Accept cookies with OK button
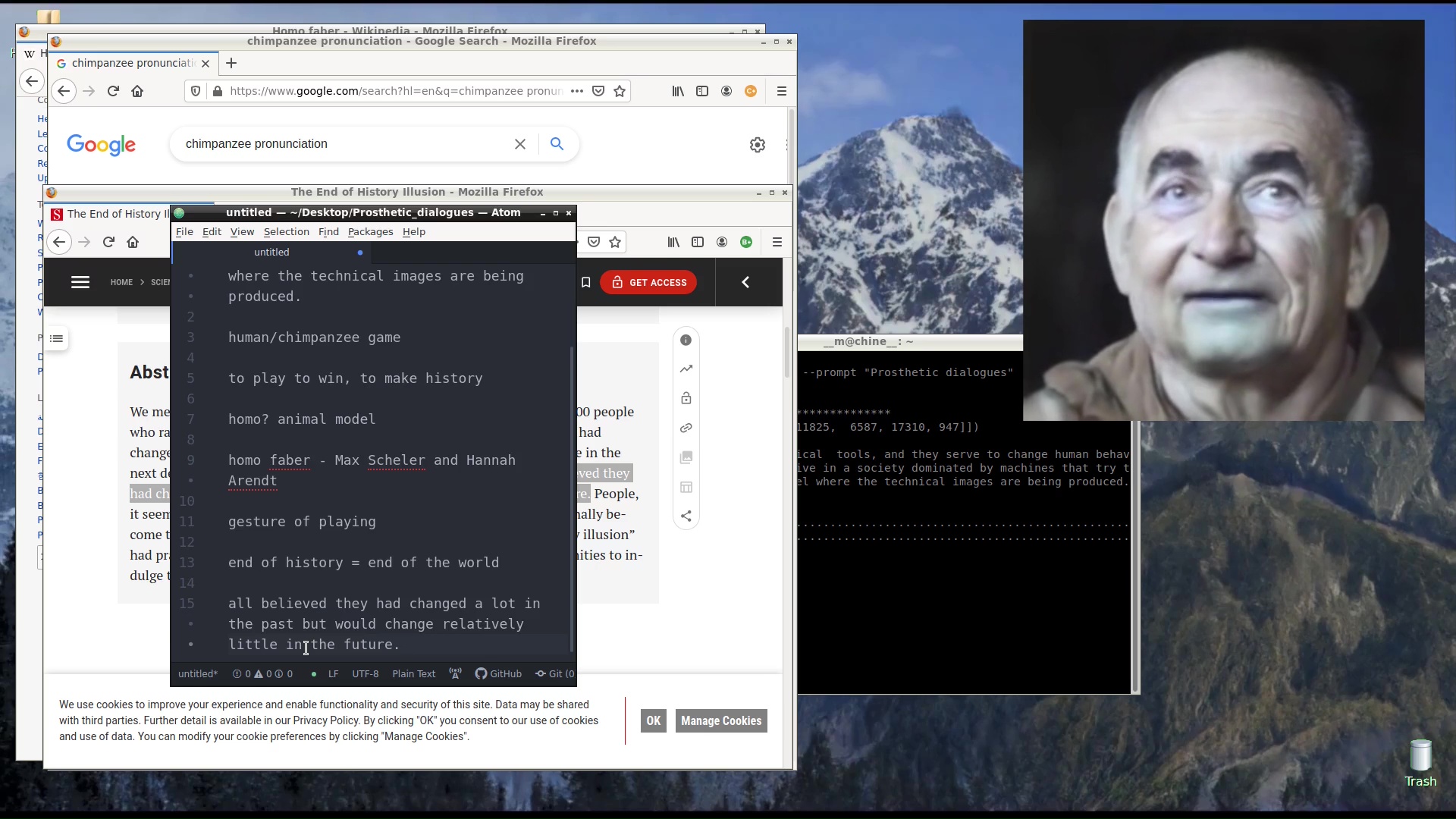1456x819 pixels. [654, 720]
